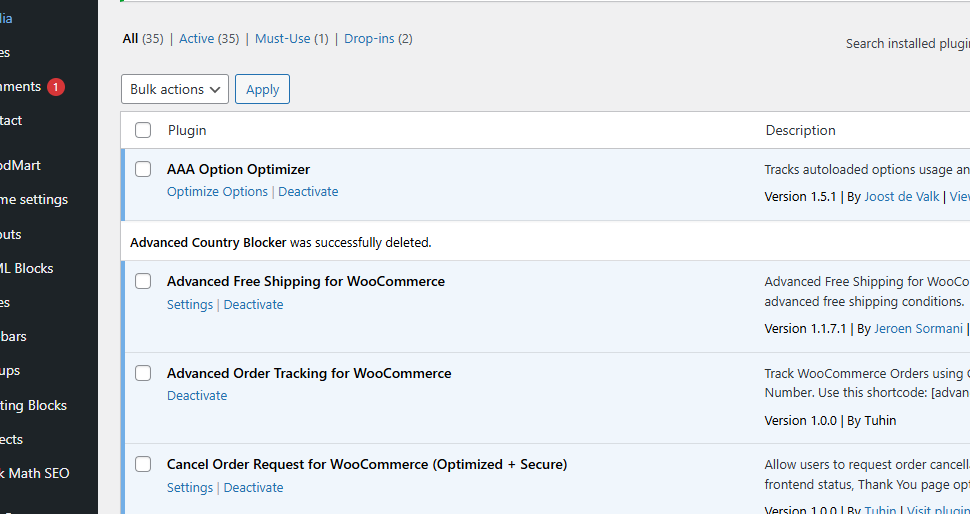This screenshot has height=514, width=970.
Task: Click Version 1.5.1 text
Action: point(800,197)
